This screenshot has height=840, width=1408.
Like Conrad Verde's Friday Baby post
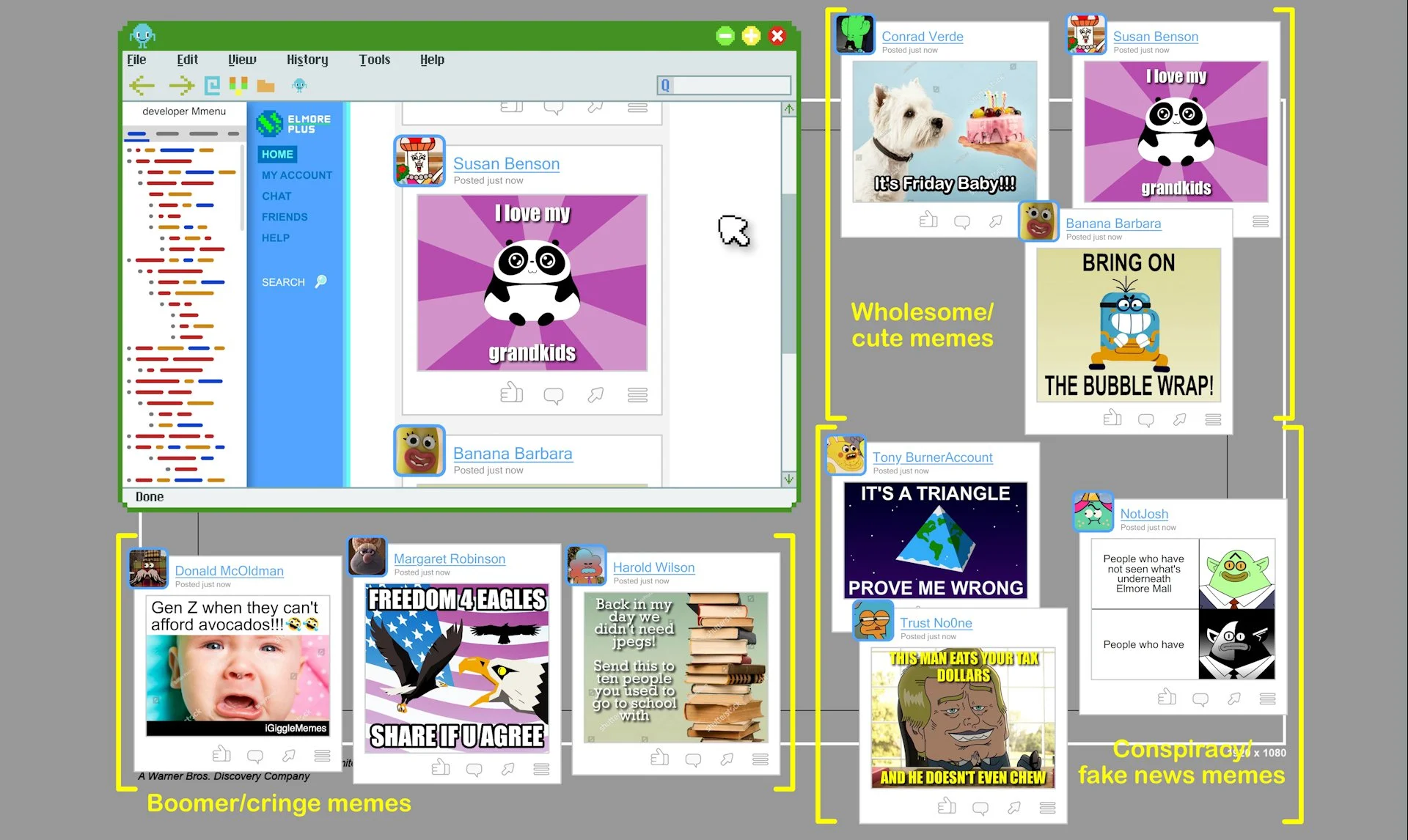pos(928,219)
